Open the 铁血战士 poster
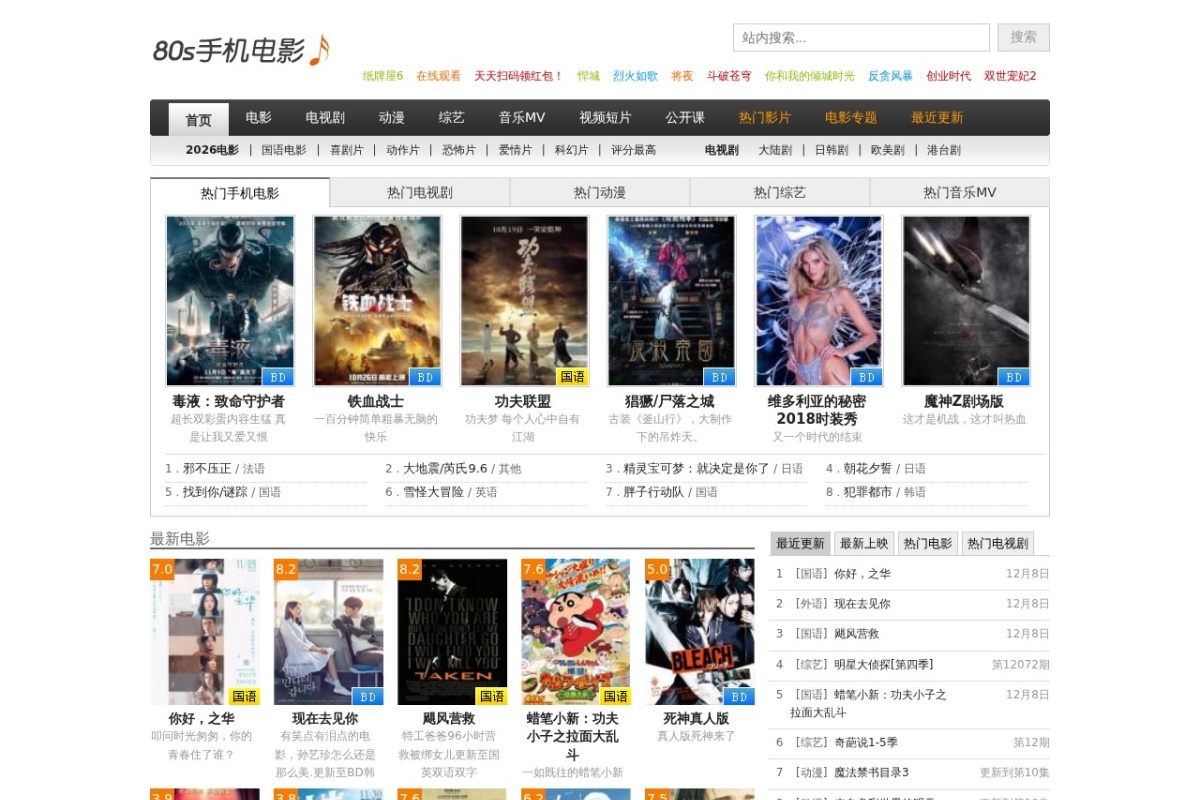Screen dimensions: 1200x800 (x=377, y=301)
